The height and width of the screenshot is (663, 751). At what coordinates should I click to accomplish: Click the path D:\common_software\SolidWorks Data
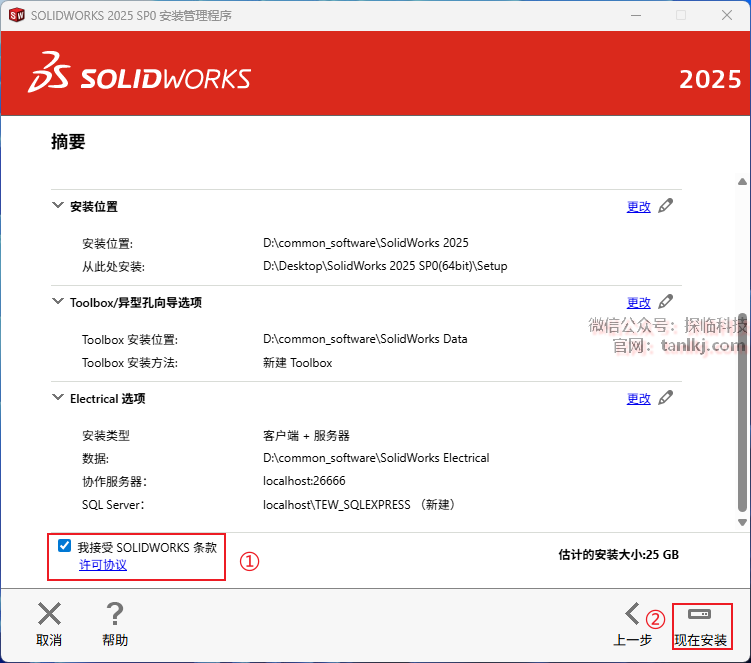tap(365, 339)
